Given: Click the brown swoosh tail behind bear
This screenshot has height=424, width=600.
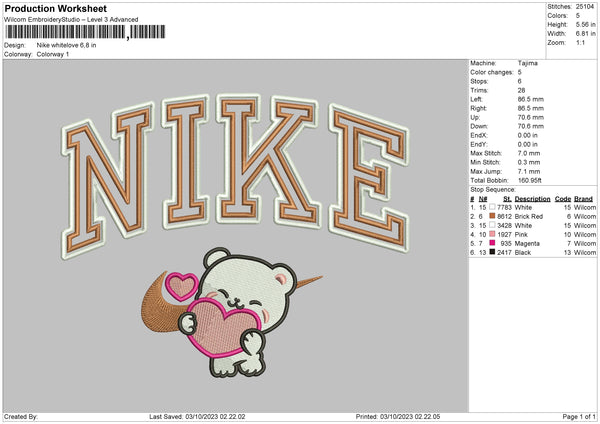Looking at the screenshot, I should 310,282.
